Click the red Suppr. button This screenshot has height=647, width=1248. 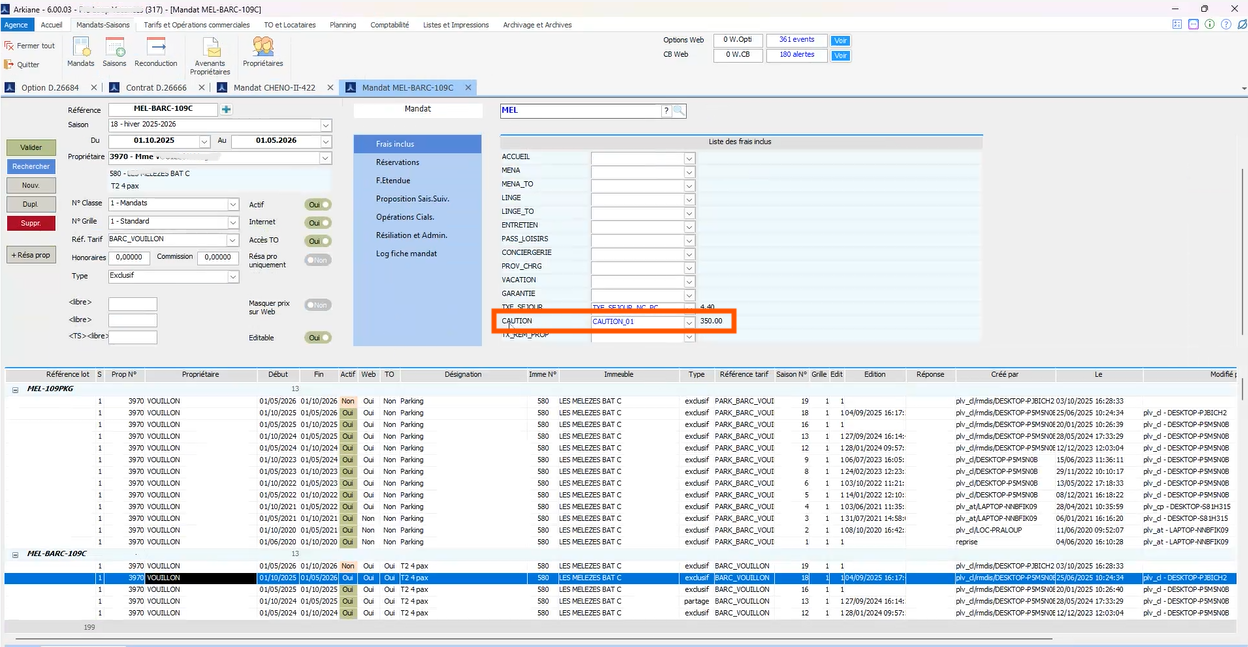point(31,223)
